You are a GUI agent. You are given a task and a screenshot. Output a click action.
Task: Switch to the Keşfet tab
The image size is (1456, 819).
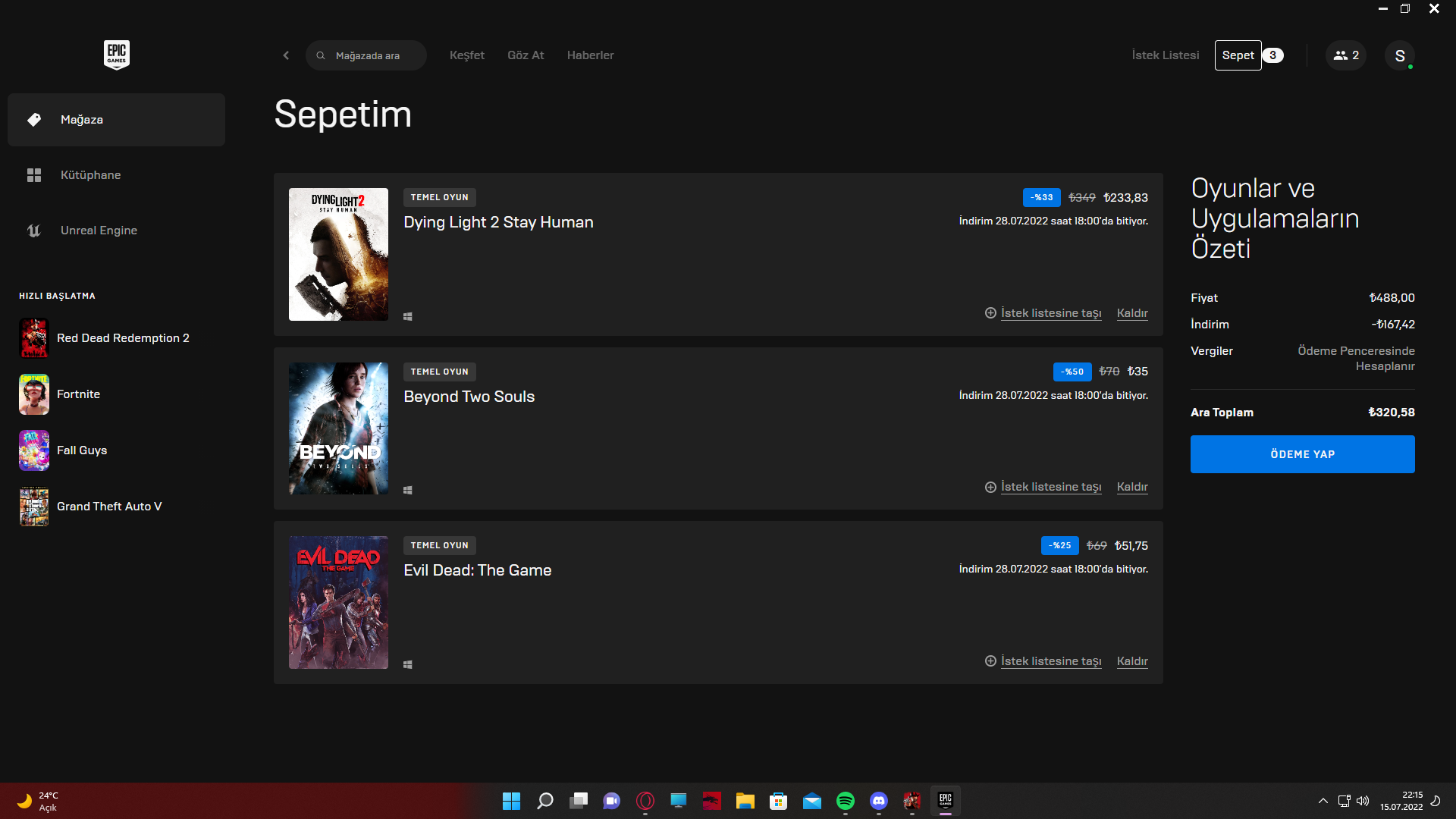point(466,55)
